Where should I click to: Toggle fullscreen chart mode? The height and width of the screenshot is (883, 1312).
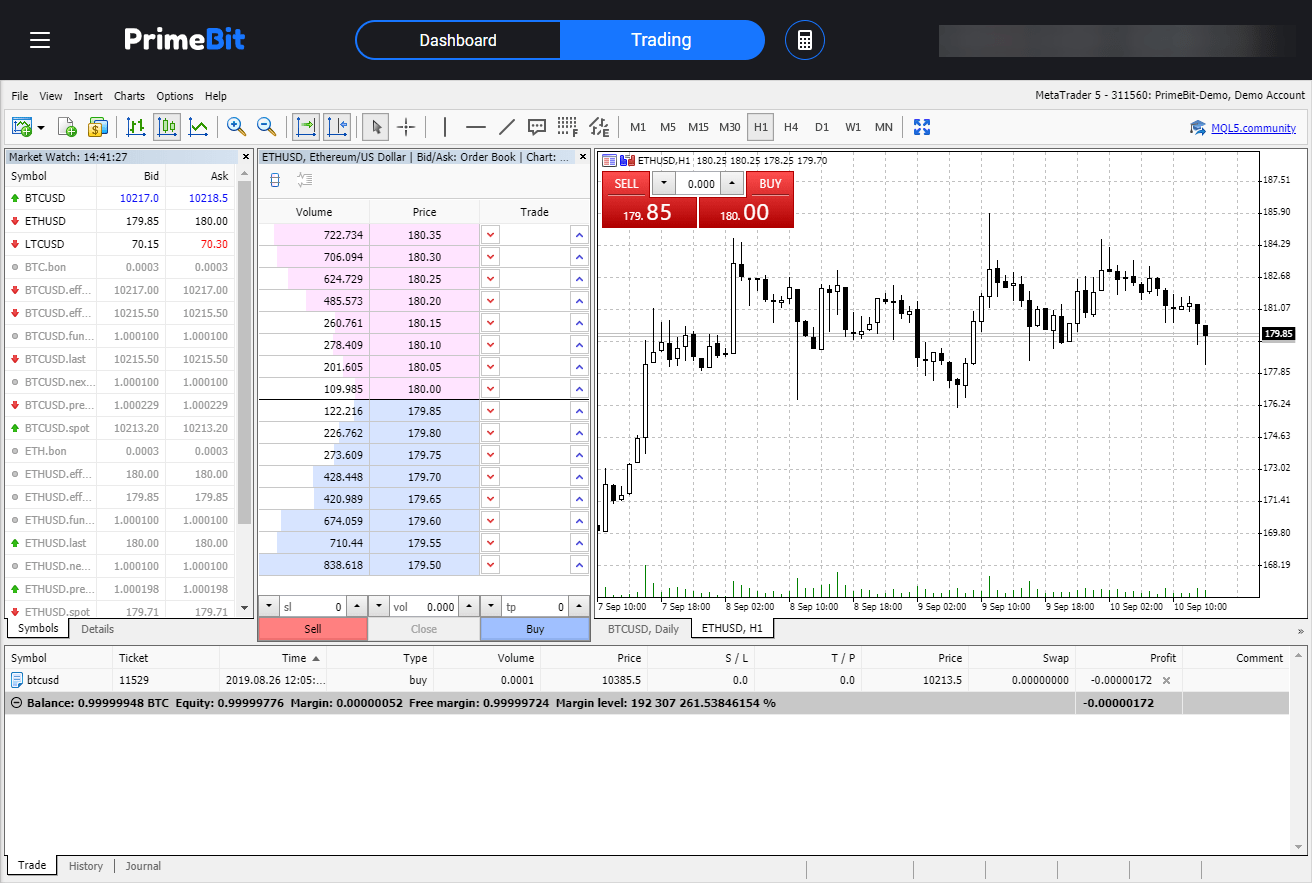pyautogui.click(x=922, y=127)
